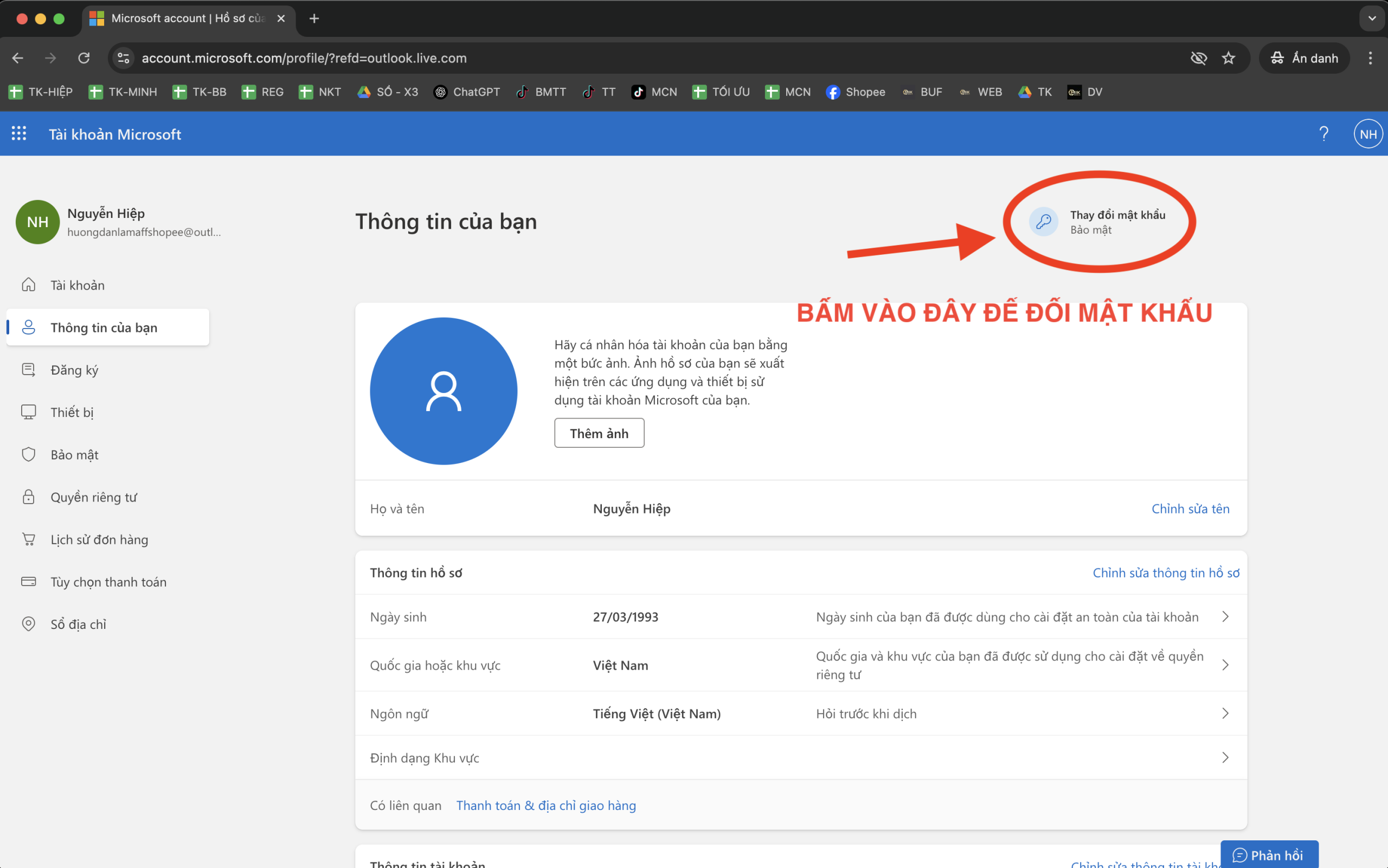Viewport: 1388px width, 868px height.
Task: Open the Shopee Facebook bookmark
Action: tap(856, 92)
